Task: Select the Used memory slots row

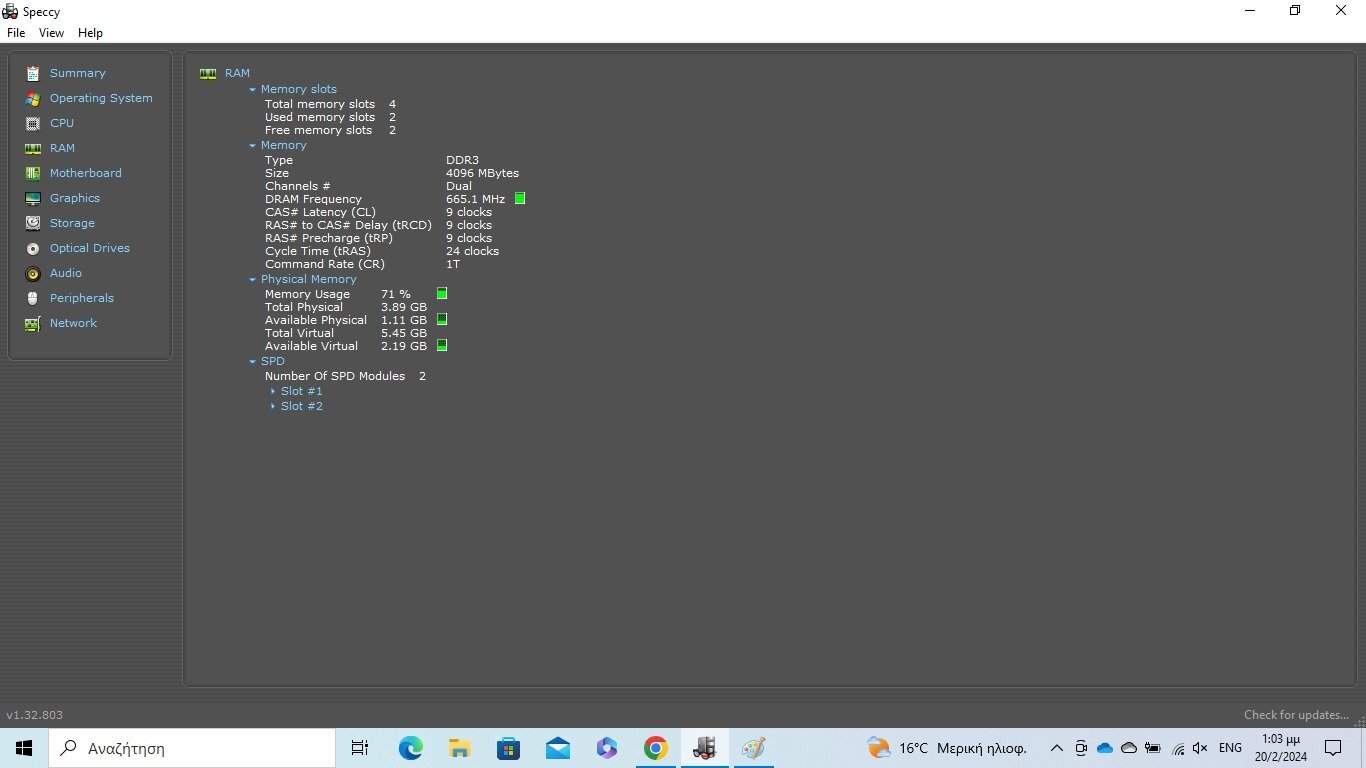Action: (330, 117)
